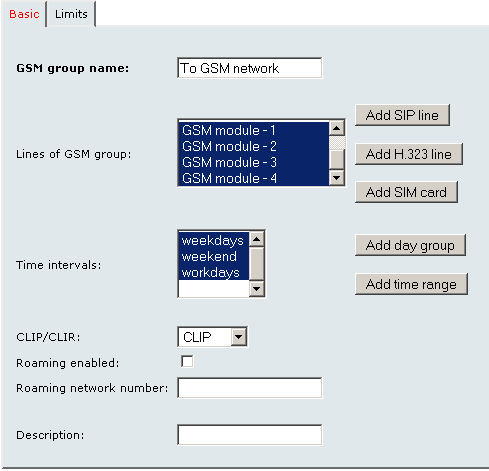Select the Basic tab
The height and width of the screenshot is (471, 489).
[24, 14]
